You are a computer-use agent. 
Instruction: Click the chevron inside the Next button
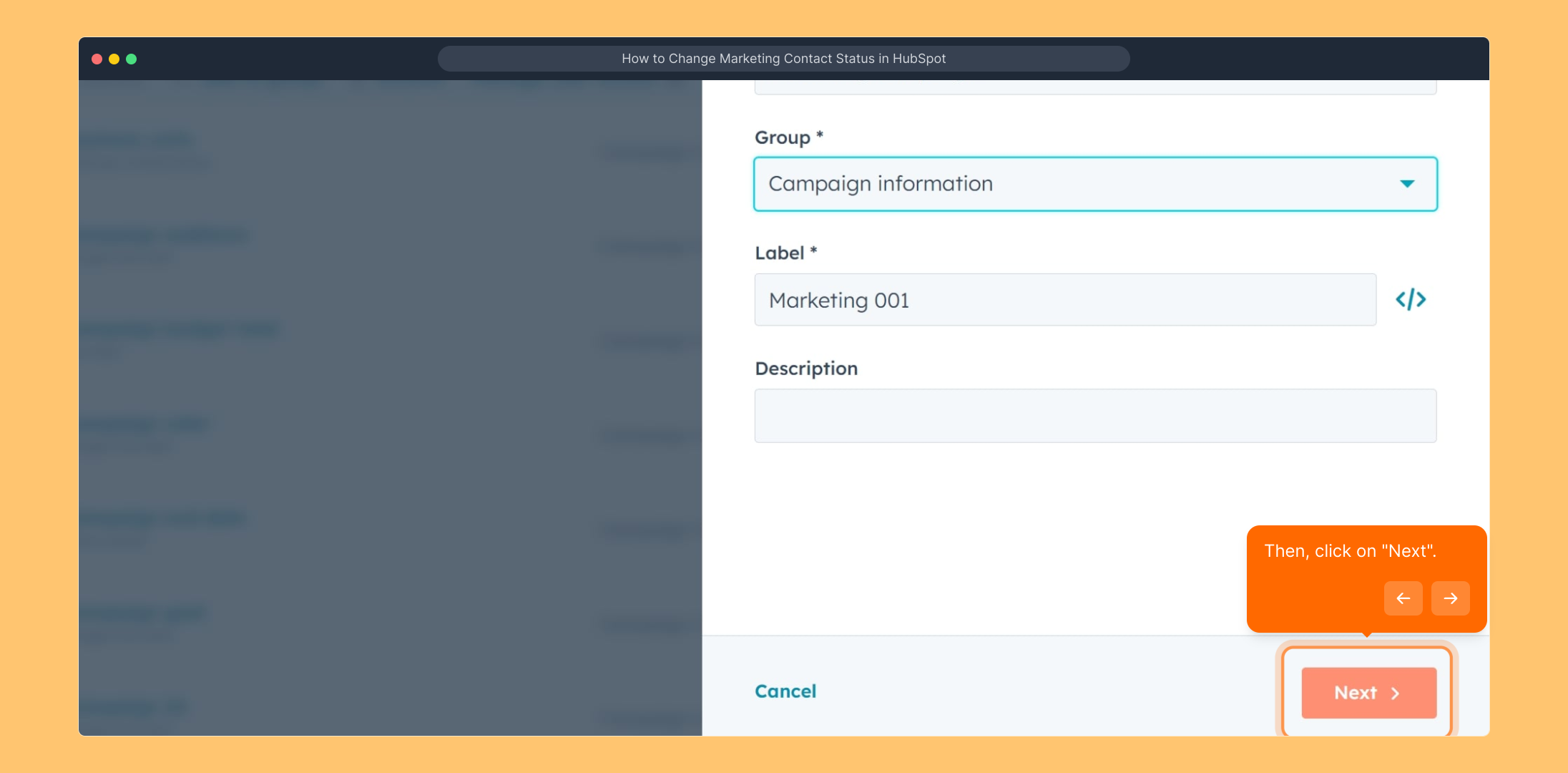point(1395,693)
